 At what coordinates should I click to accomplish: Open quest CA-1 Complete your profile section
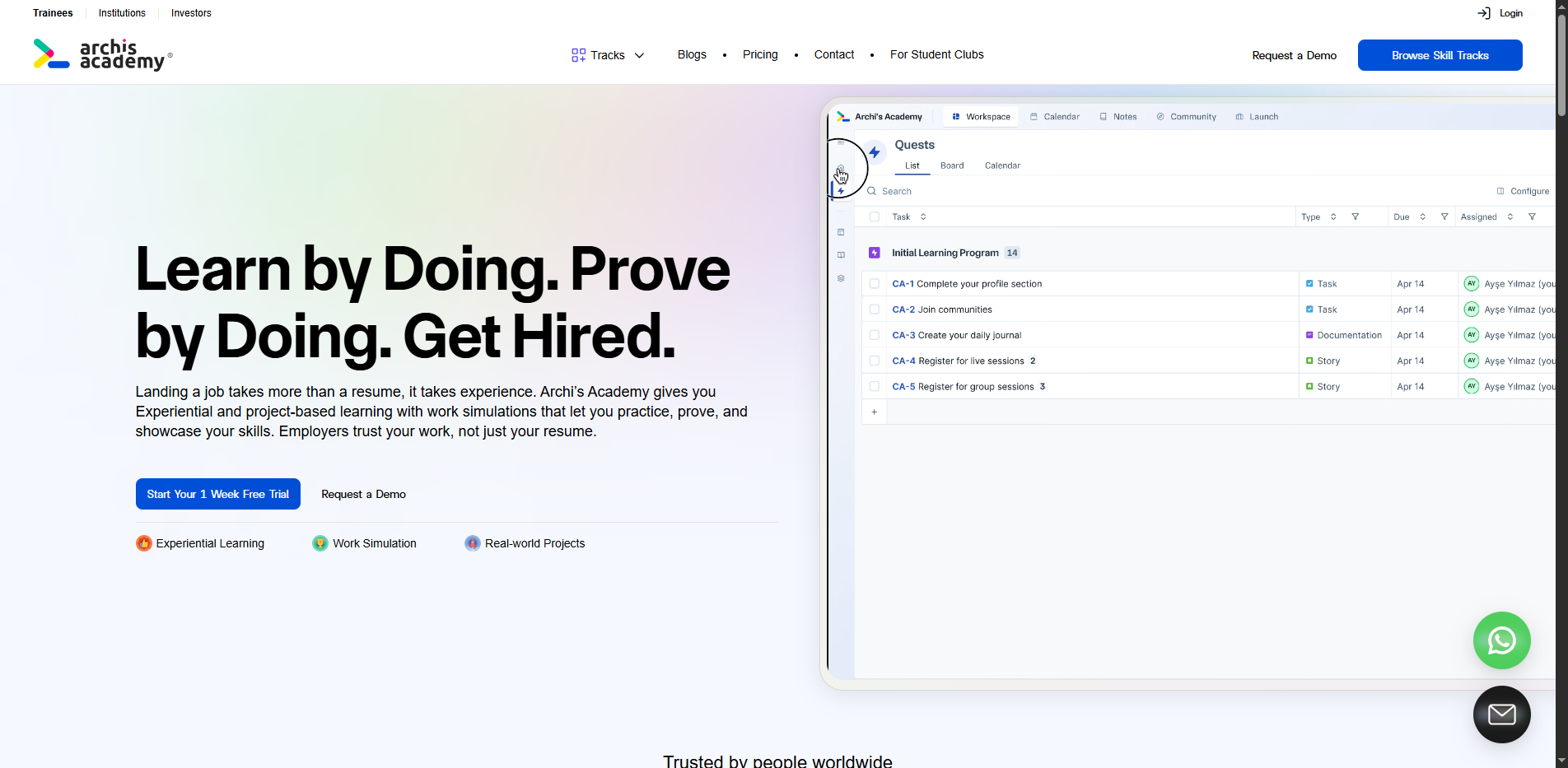pos(967,284)
